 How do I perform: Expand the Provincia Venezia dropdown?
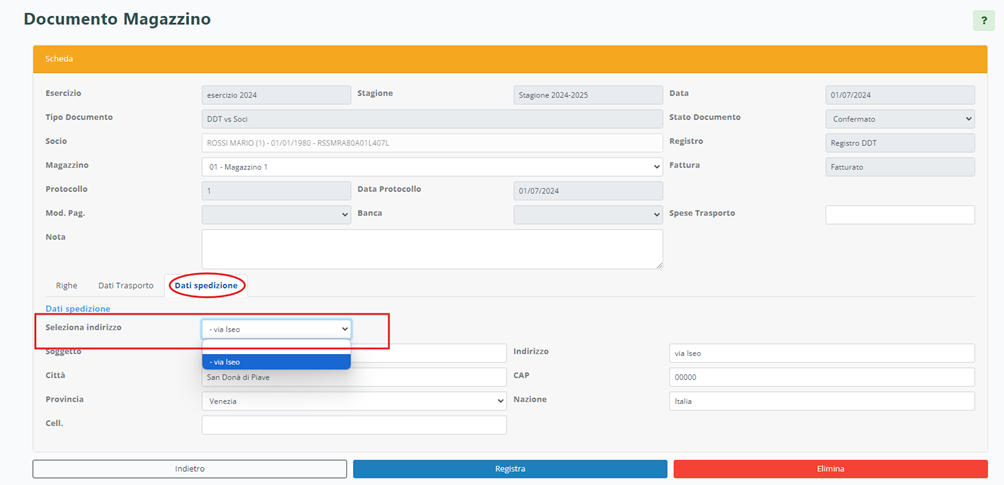(x=353, y=401)
